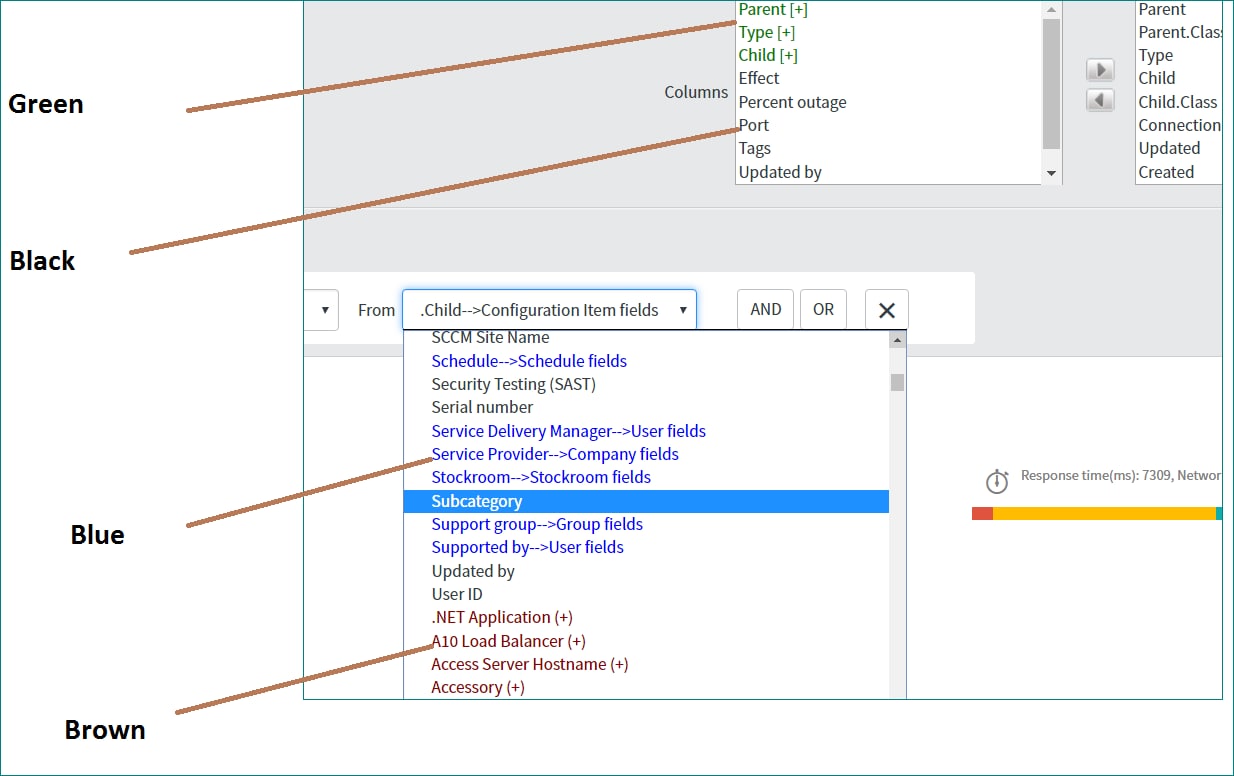Open the Schedule-->Schedule fields link
The image size is (1234, 776).
(x=529, y=360)
